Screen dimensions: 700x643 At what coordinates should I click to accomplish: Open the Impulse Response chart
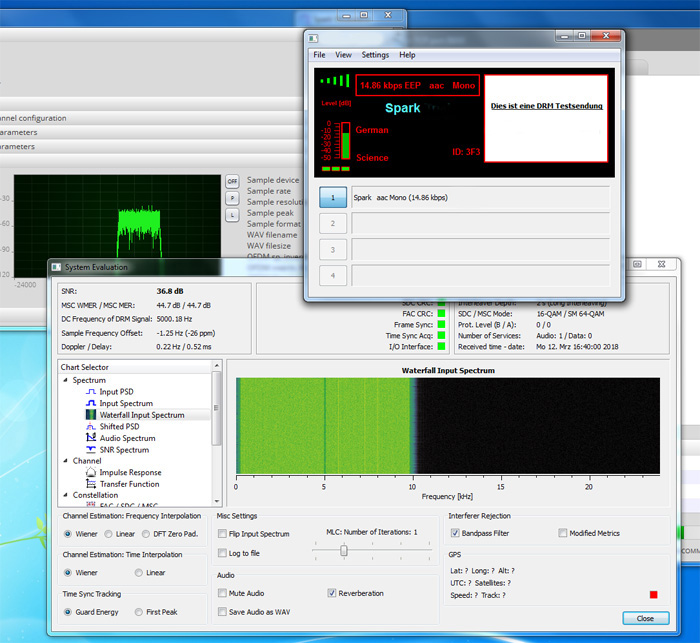tap(130, 472)
